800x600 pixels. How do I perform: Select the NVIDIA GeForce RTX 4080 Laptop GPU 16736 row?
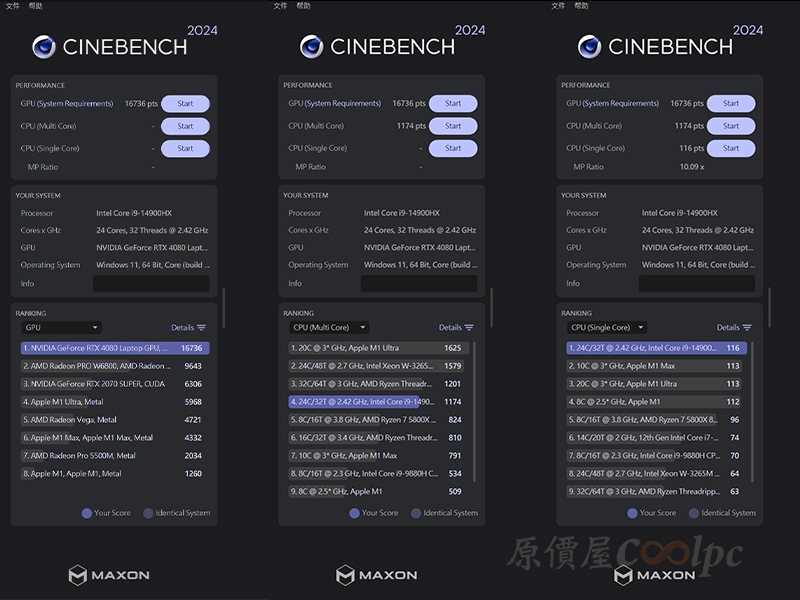click(115, 348)
